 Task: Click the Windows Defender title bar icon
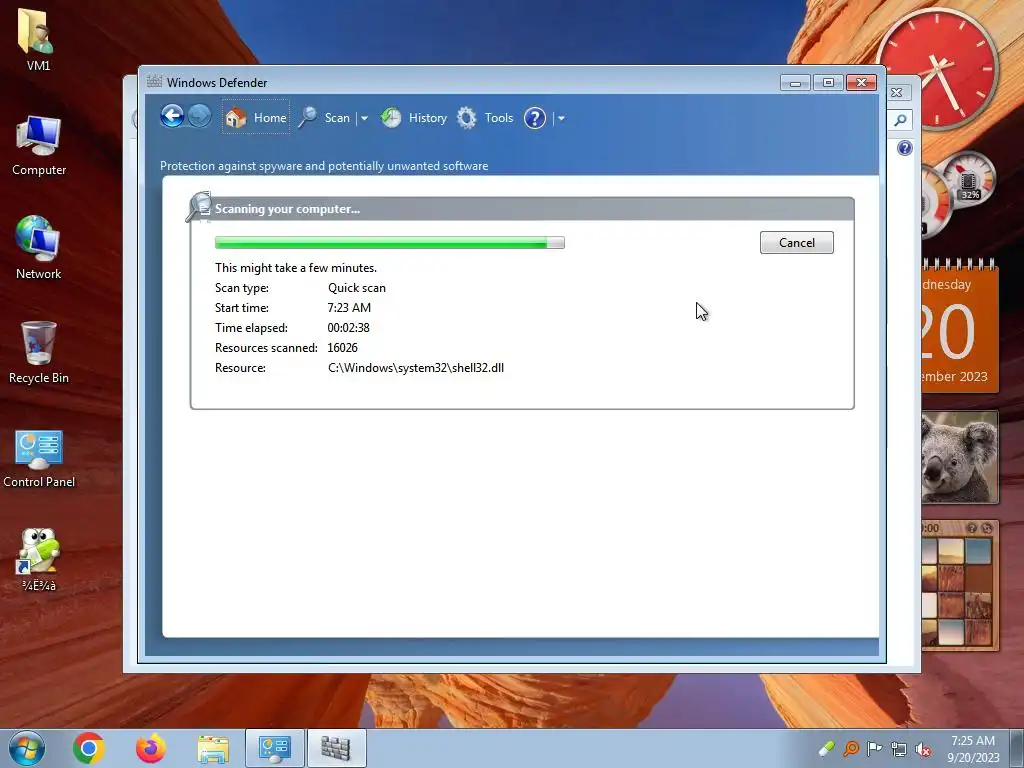click(154, 82)
